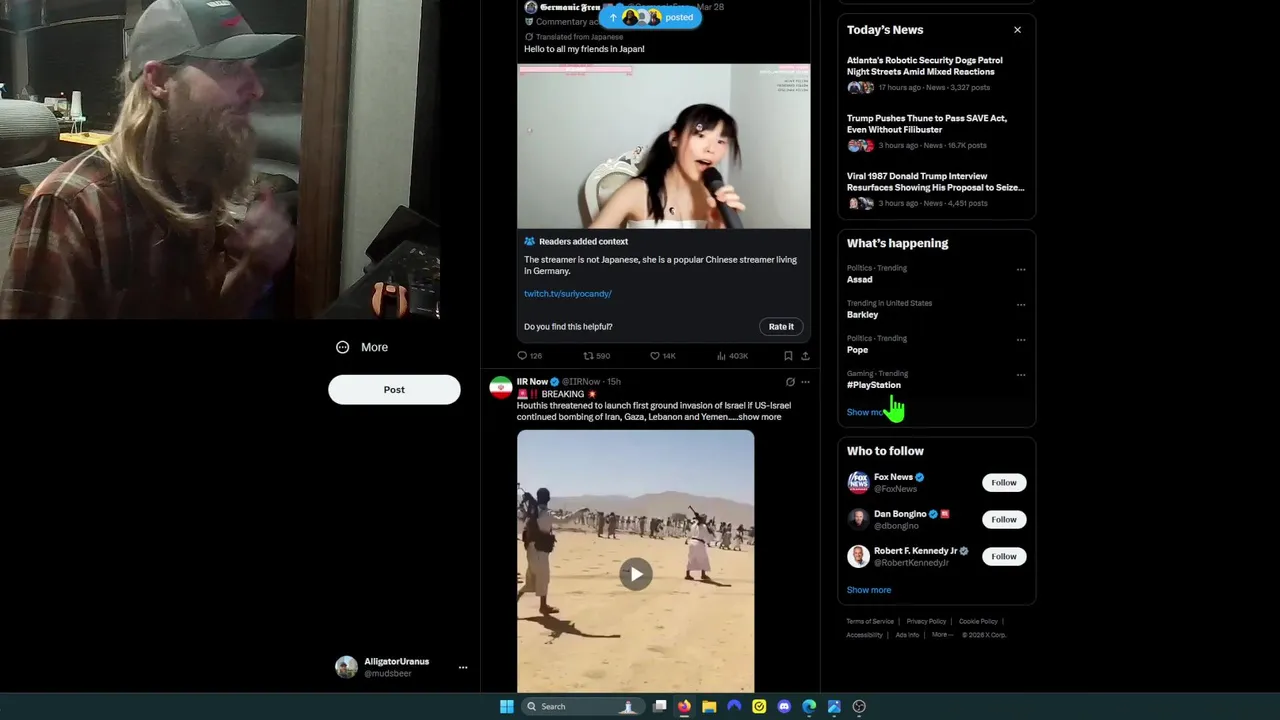Open IIR Now profile avatar
The width and height of the screenshot is (1280, 720).
[500, 388]
